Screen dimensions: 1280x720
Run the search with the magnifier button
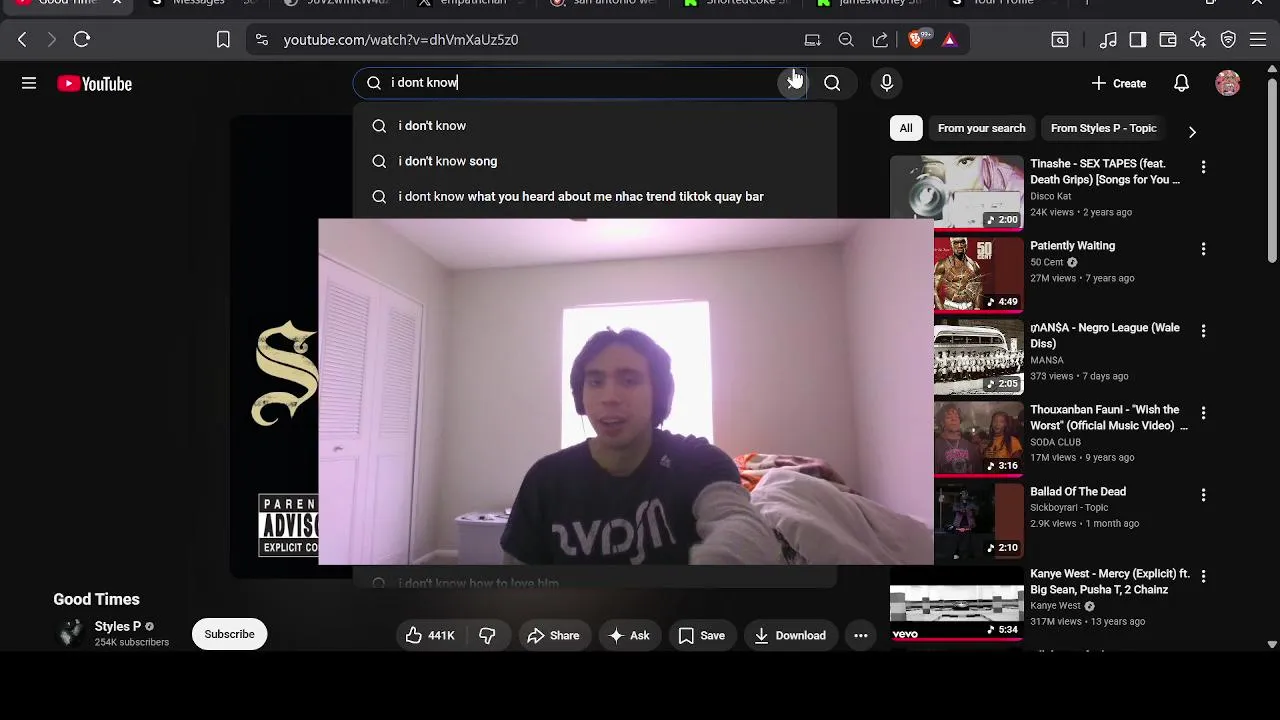point(832,83)
